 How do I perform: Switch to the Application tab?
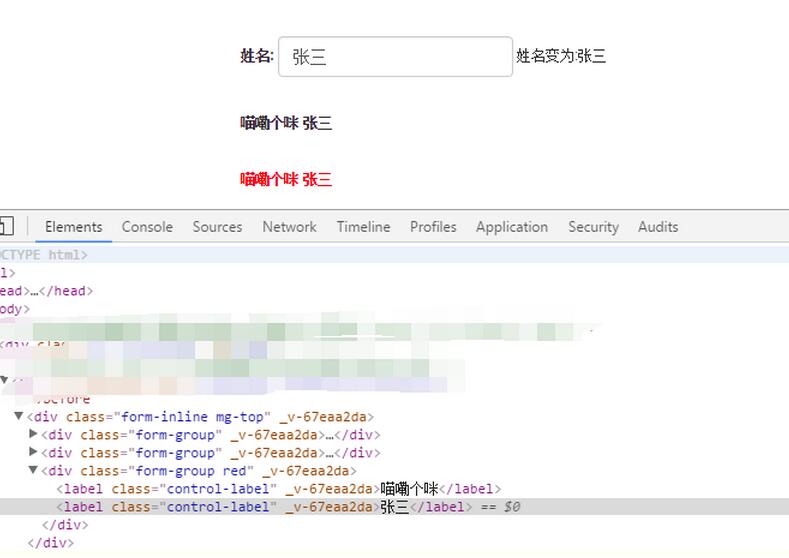[511, 227]
